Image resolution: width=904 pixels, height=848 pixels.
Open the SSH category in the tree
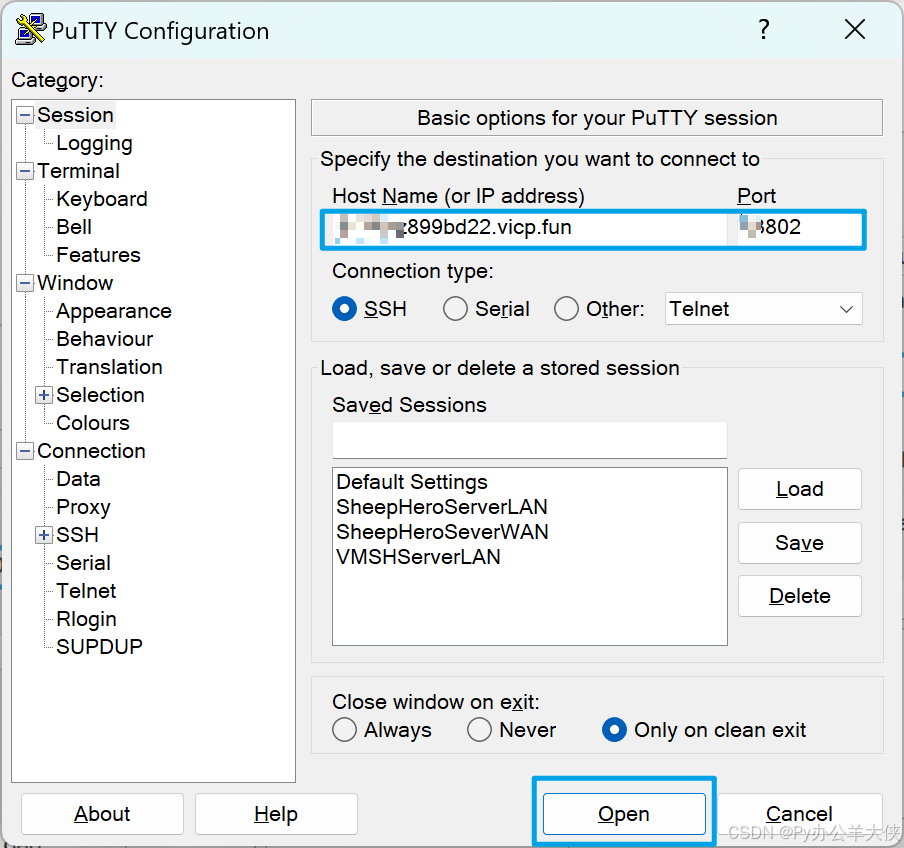pos(77,536)
